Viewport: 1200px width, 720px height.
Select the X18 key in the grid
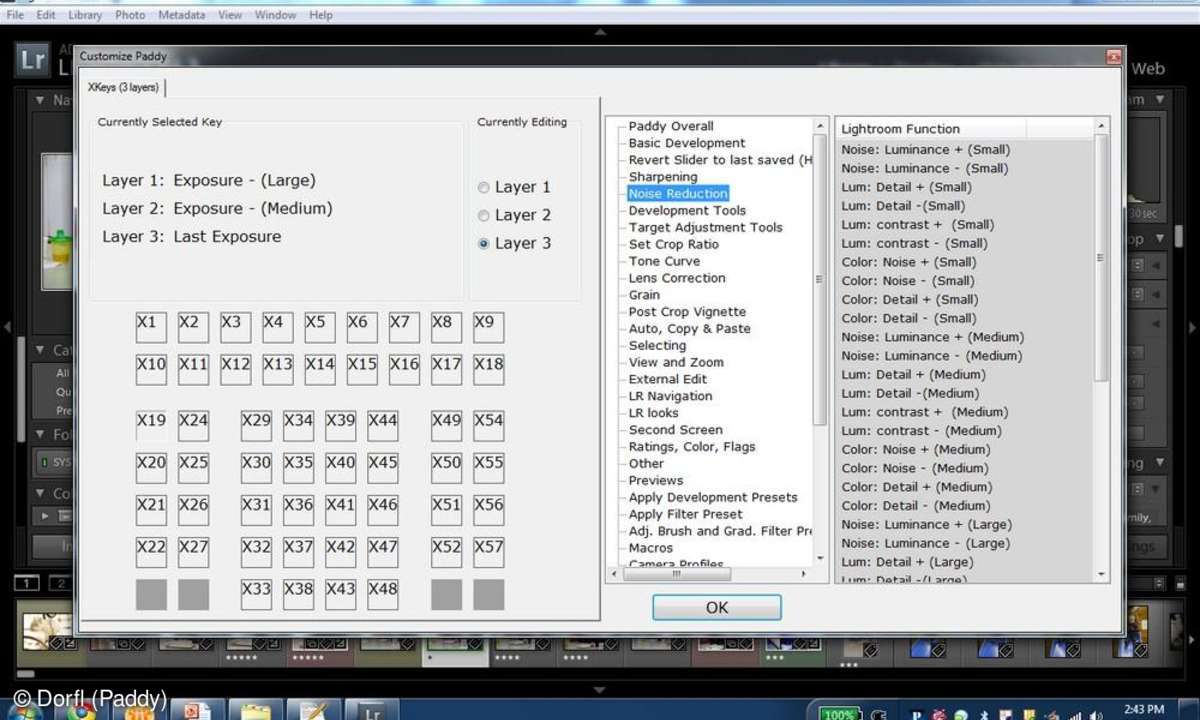pos(488,368)
